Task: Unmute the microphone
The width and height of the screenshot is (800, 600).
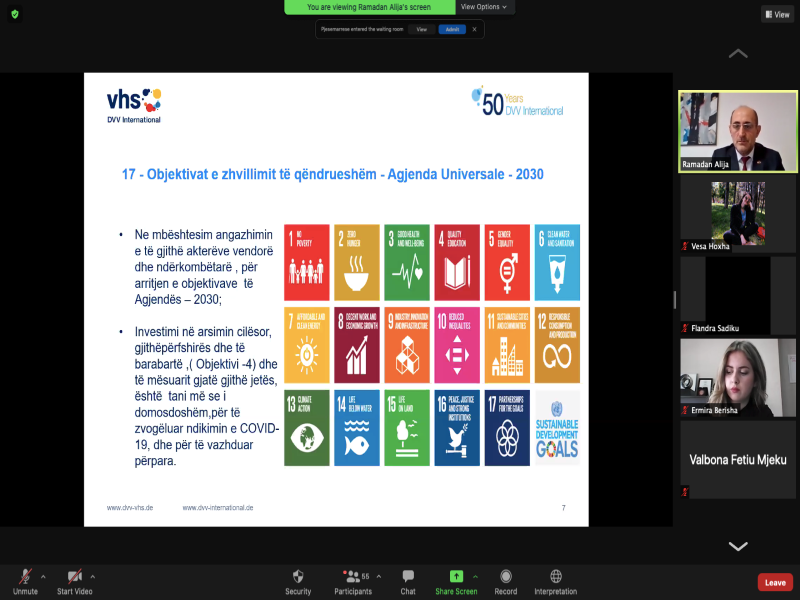Action: coord(25,577)
